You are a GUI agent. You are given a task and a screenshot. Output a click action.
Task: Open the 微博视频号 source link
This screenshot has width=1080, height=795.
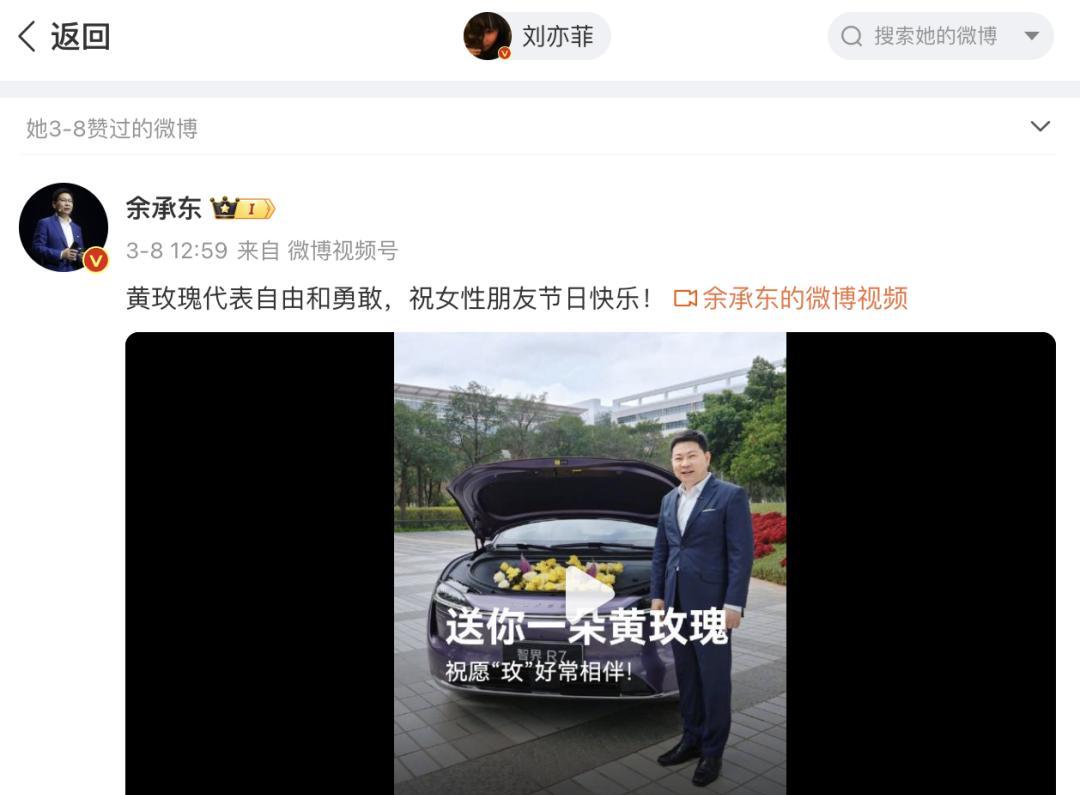click(342, 251)
